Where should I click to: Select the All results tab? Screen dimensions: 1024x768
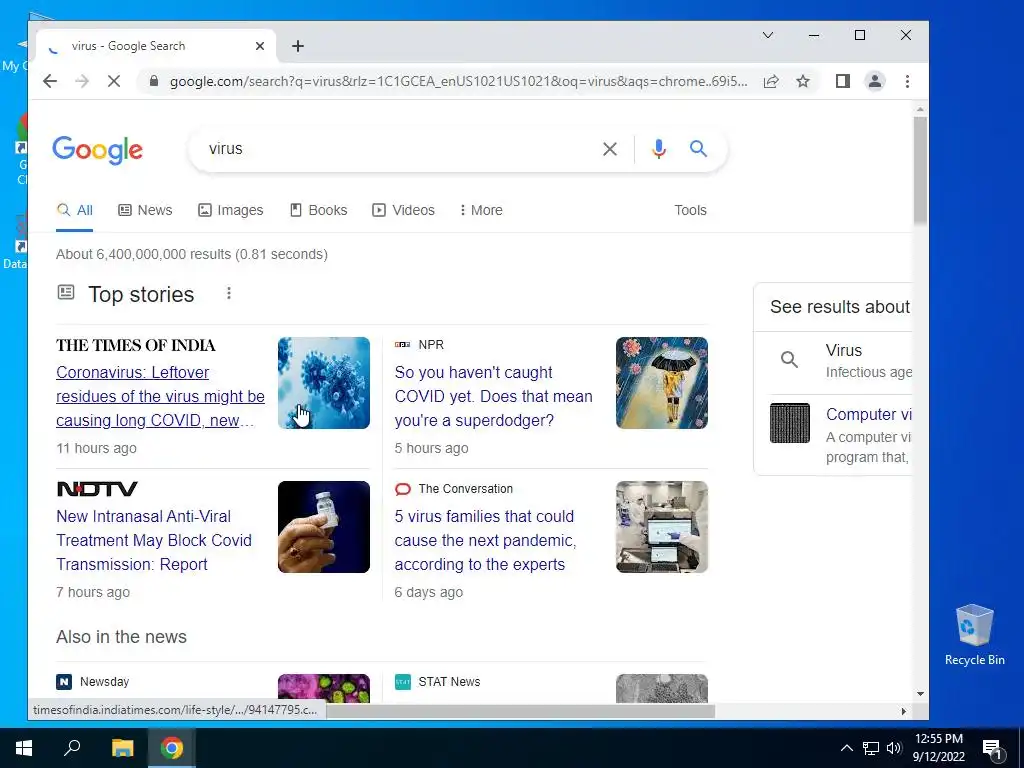point(74,210)
